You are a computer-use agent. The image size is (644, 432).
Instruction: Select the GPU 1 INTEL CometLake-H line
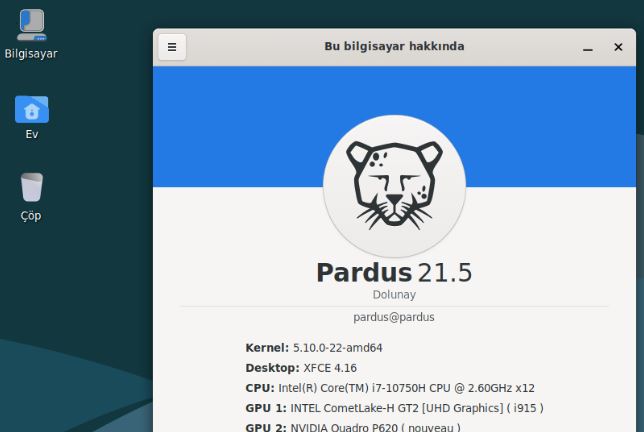pyautogui.click(x=395, y=408)
